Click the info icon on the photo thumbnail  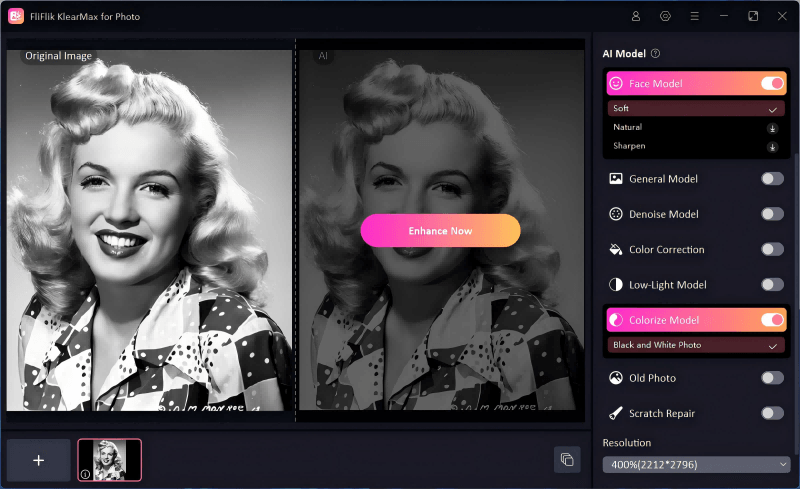click(x=86, y=473)
